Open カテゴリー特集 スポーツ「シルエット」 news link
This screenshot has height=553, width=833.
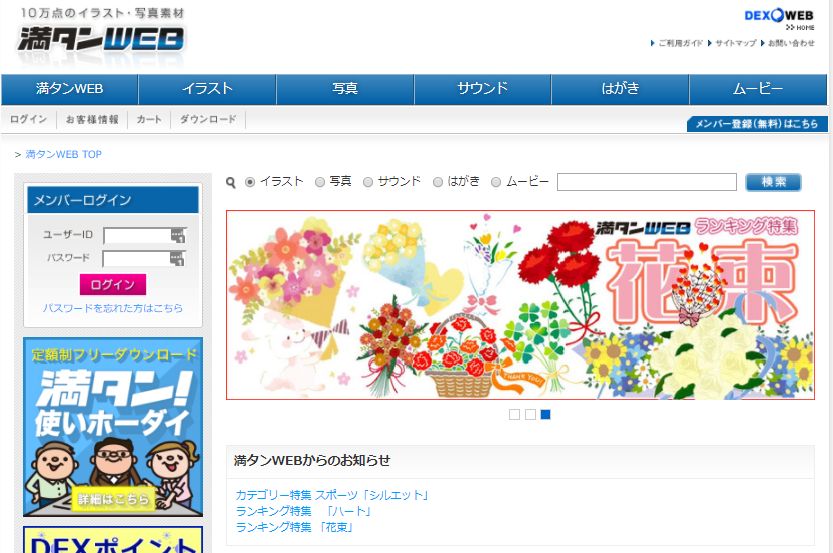[332, 495]
